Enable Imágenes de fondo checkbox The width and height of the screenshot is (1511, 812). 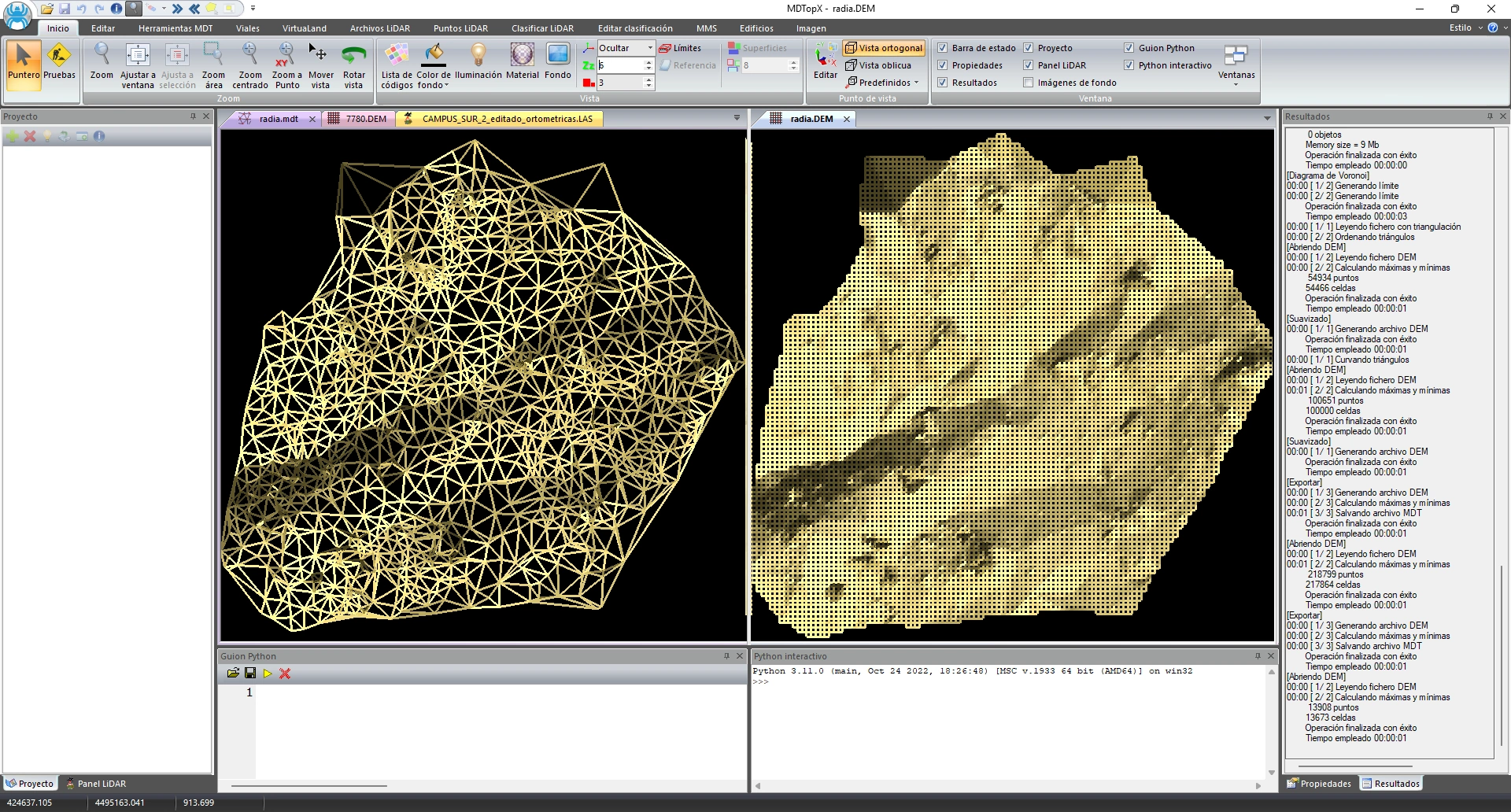(1028, 83)
